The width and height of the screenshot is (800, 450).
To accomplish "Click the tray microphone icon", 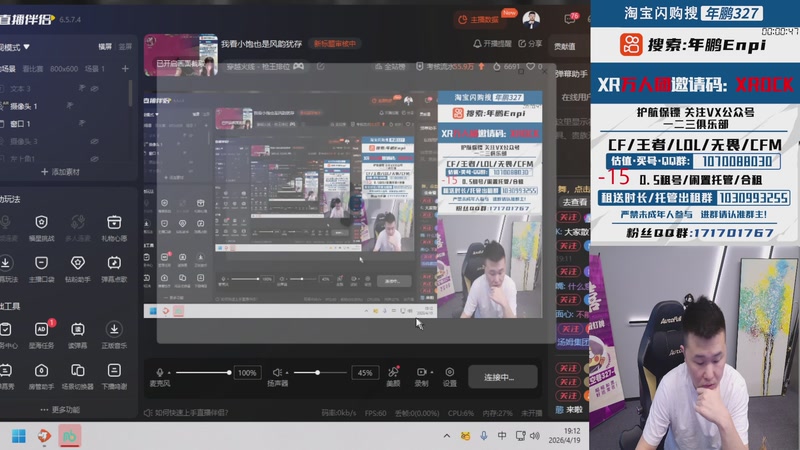I will [x=484, y=436].
